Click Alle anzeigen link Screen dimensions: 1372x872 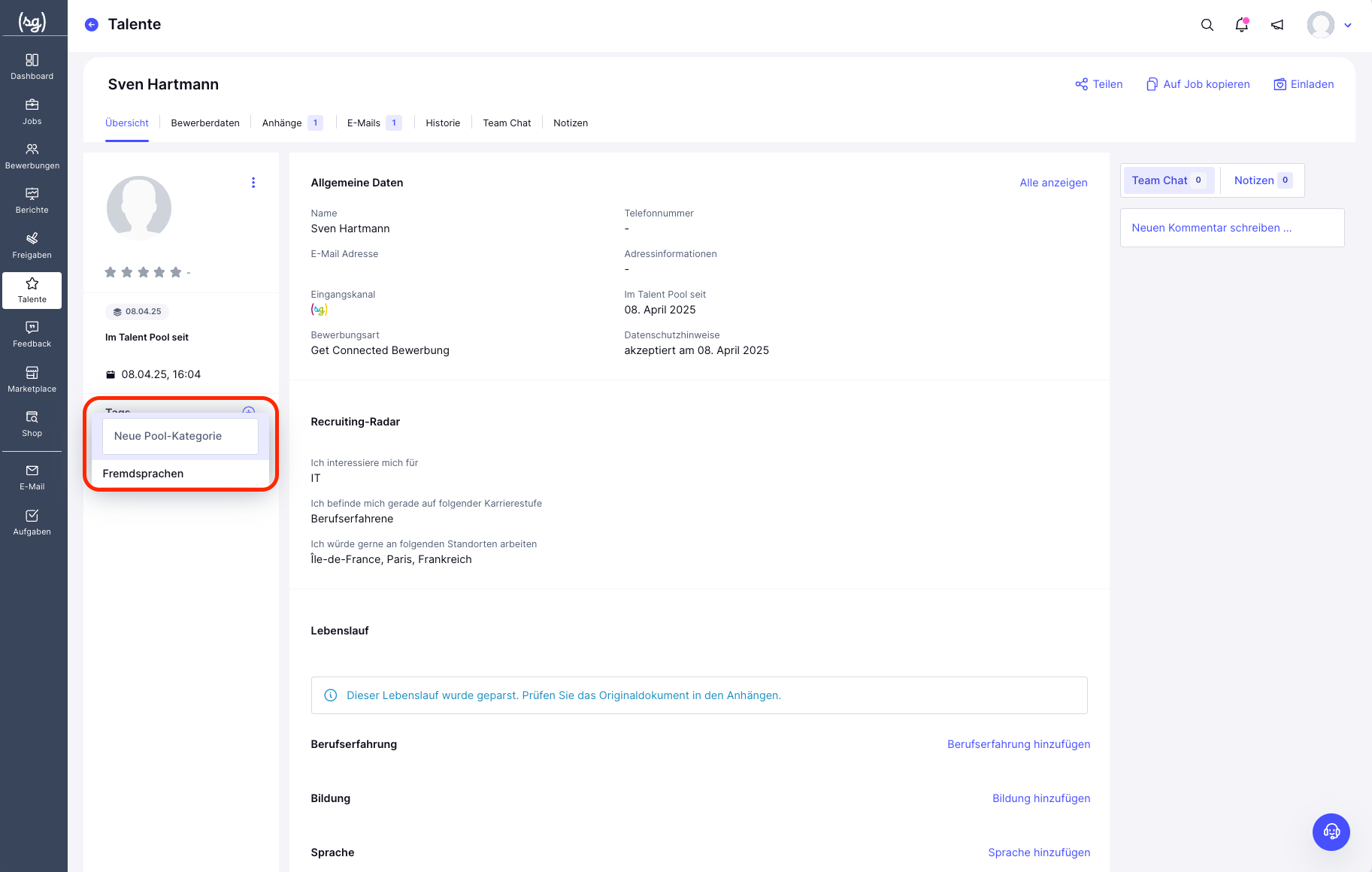1053,183
